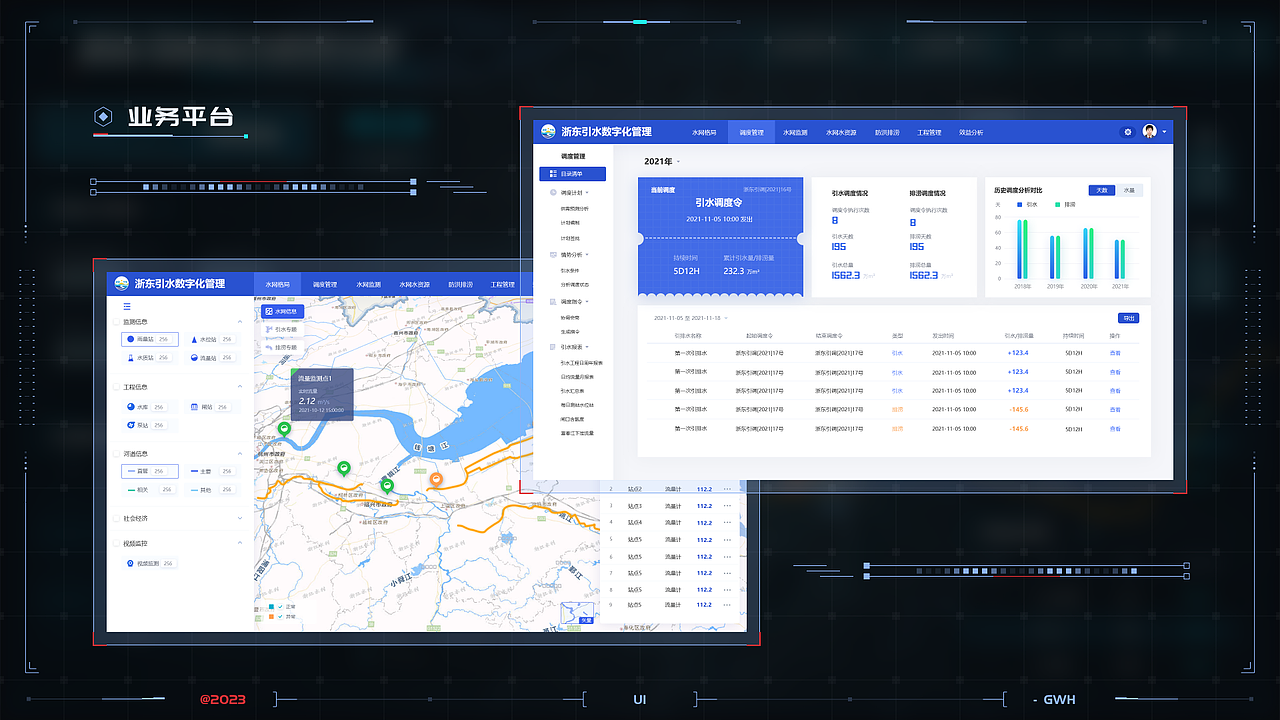
Task: Check the 社会经济 group checkbox
Action: 115,519
